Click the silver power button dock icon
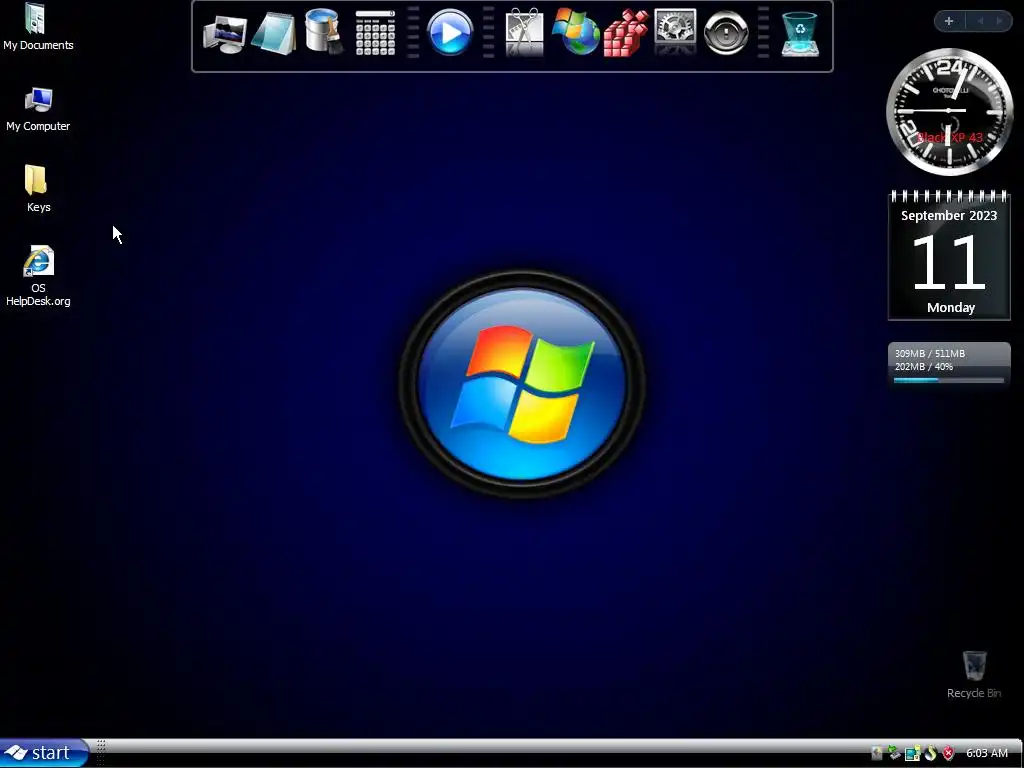This screenshot has width=1024, height=768. coord(726,32)
